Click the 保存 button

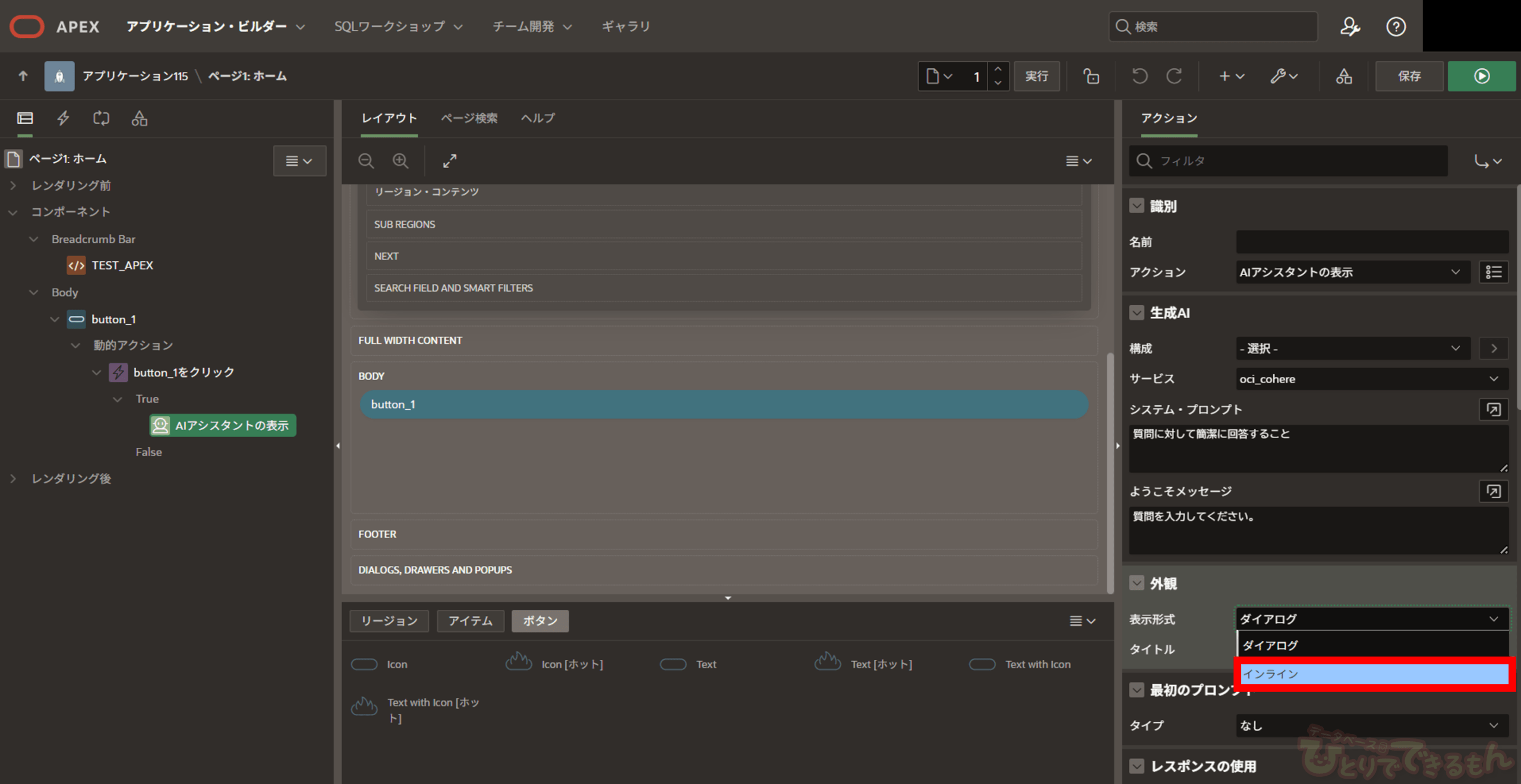1409,76
